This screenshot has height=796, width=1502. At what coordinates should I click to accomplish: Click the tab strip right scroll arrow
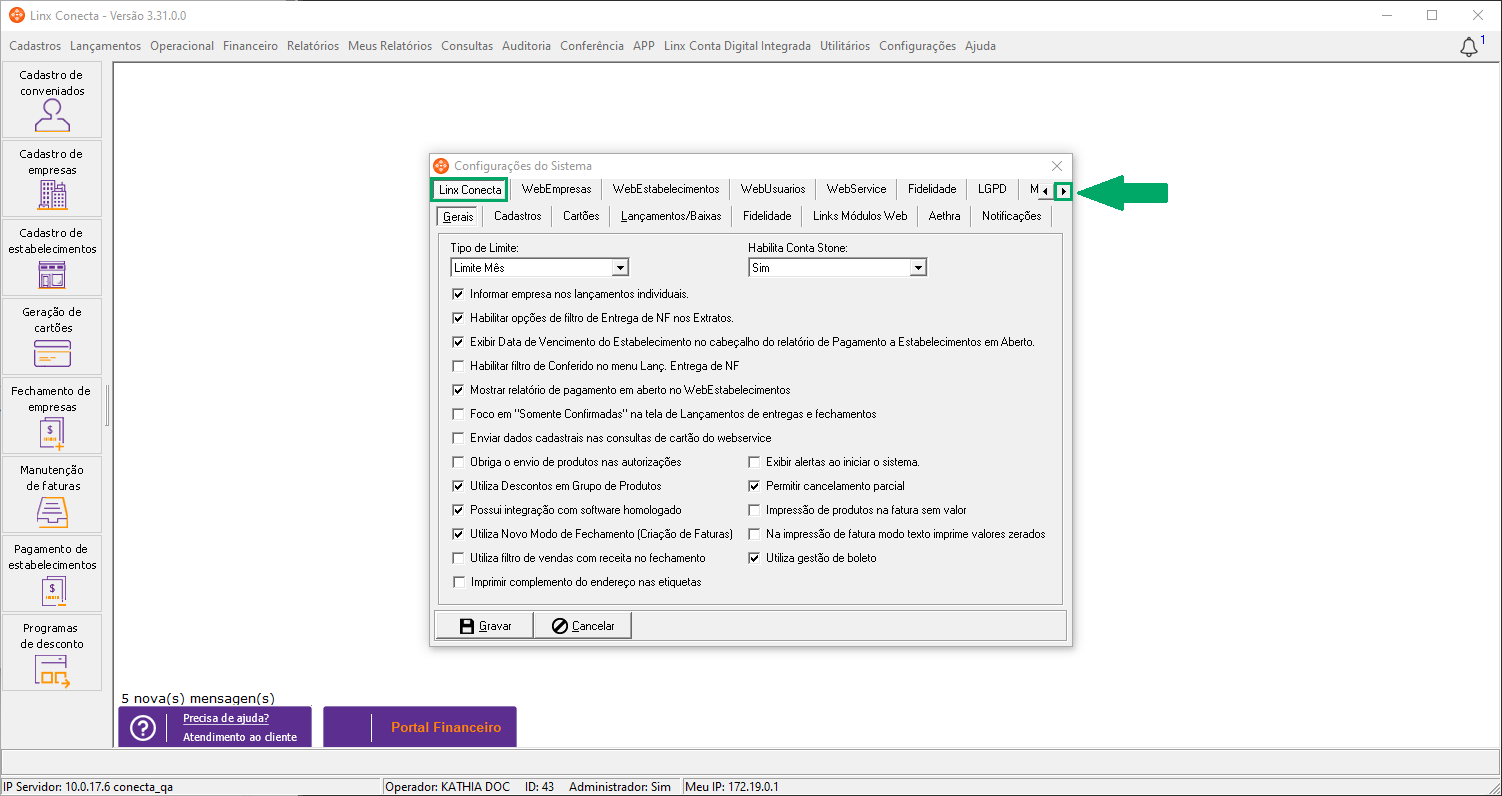tap(1063, 191)
